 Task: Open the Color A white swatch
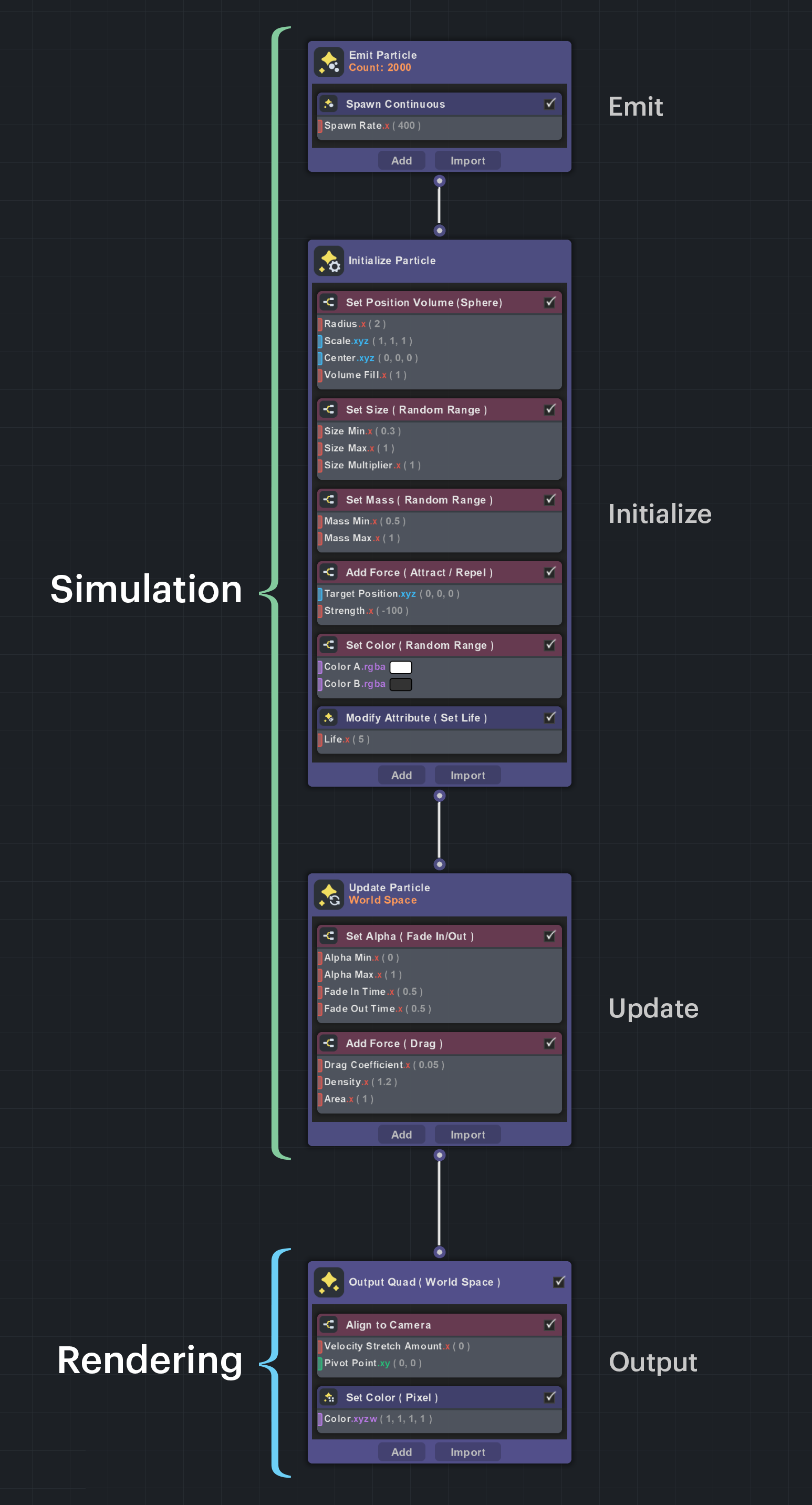pyautogui.click(x=400, y=667)
